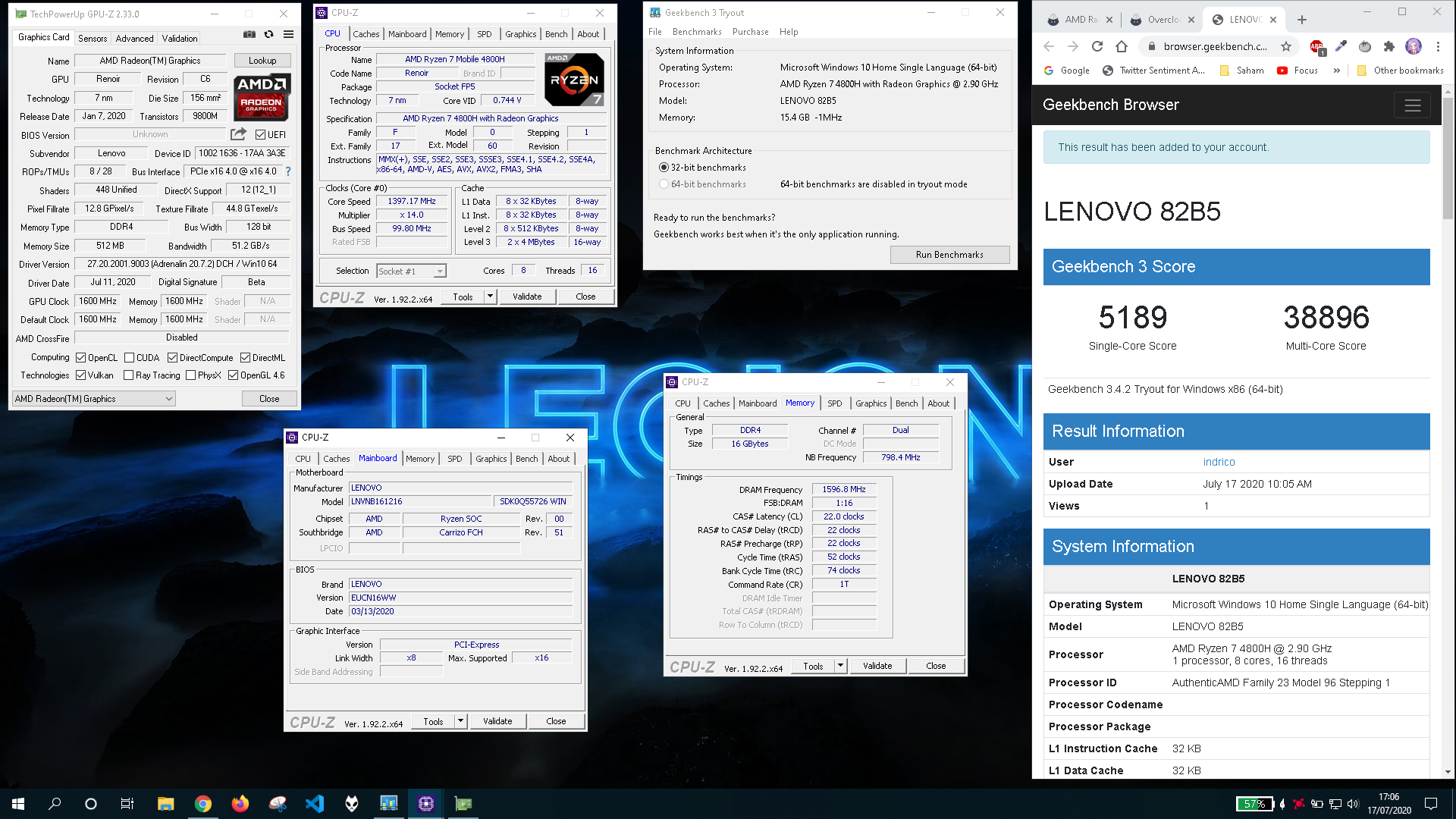Open the tomato timer extension
The image size is (1456, 819).
(1365, 46)
